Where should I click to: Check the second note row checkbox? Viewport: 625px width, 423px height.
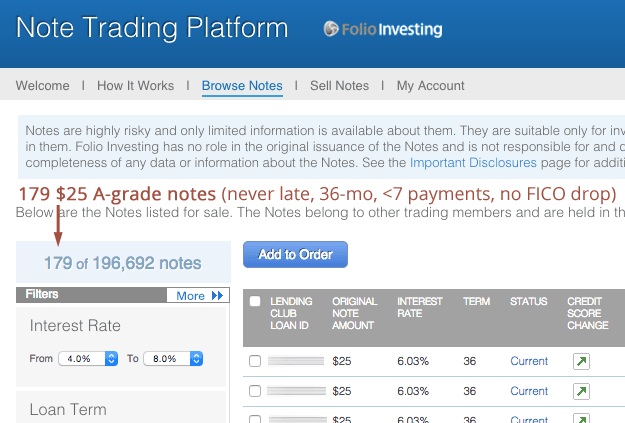pyautogui.click(x=255, y=391)
